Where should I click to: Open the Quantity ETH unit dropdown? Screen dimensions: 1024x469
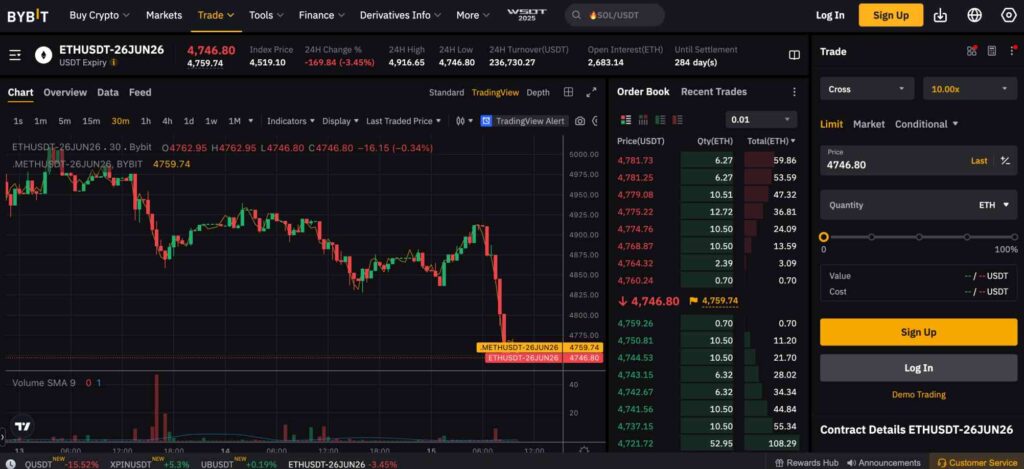[x=993, y=205]
